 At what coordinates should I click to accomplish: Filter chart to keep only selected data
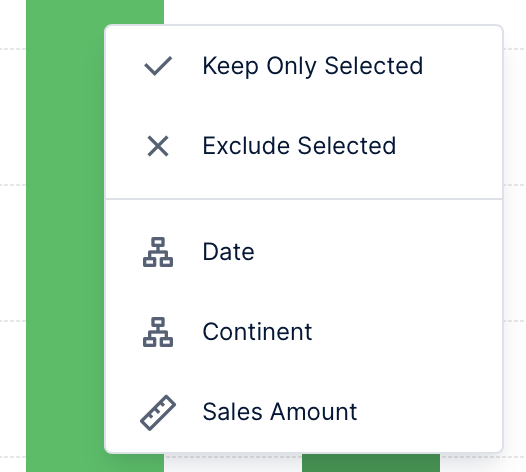pyautogui.click(x=304, y=66)
